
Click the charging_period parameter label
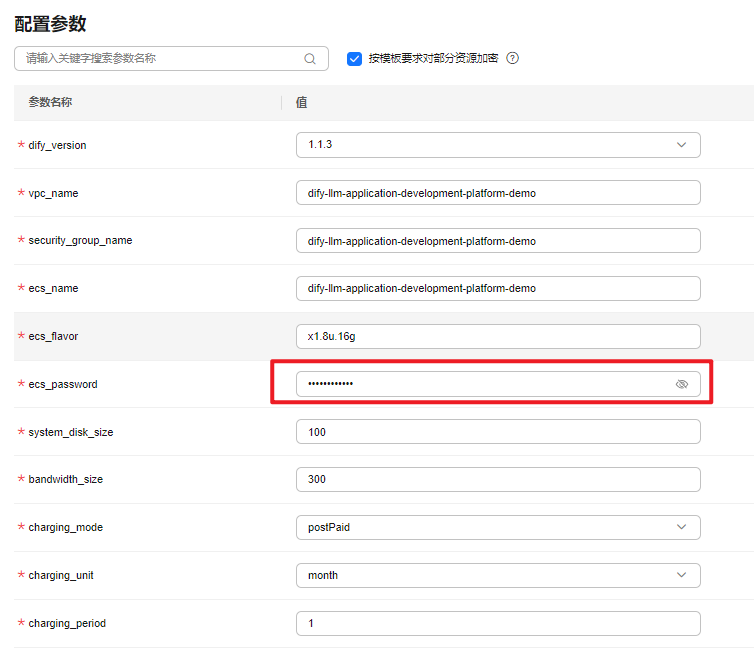pyautogui.click(x=67, y=623)
